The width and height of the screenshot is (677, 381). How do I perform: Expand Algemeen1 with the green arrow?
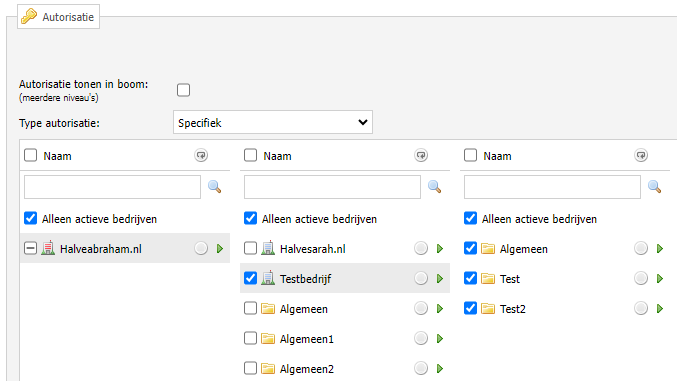(x=440, y=339)
